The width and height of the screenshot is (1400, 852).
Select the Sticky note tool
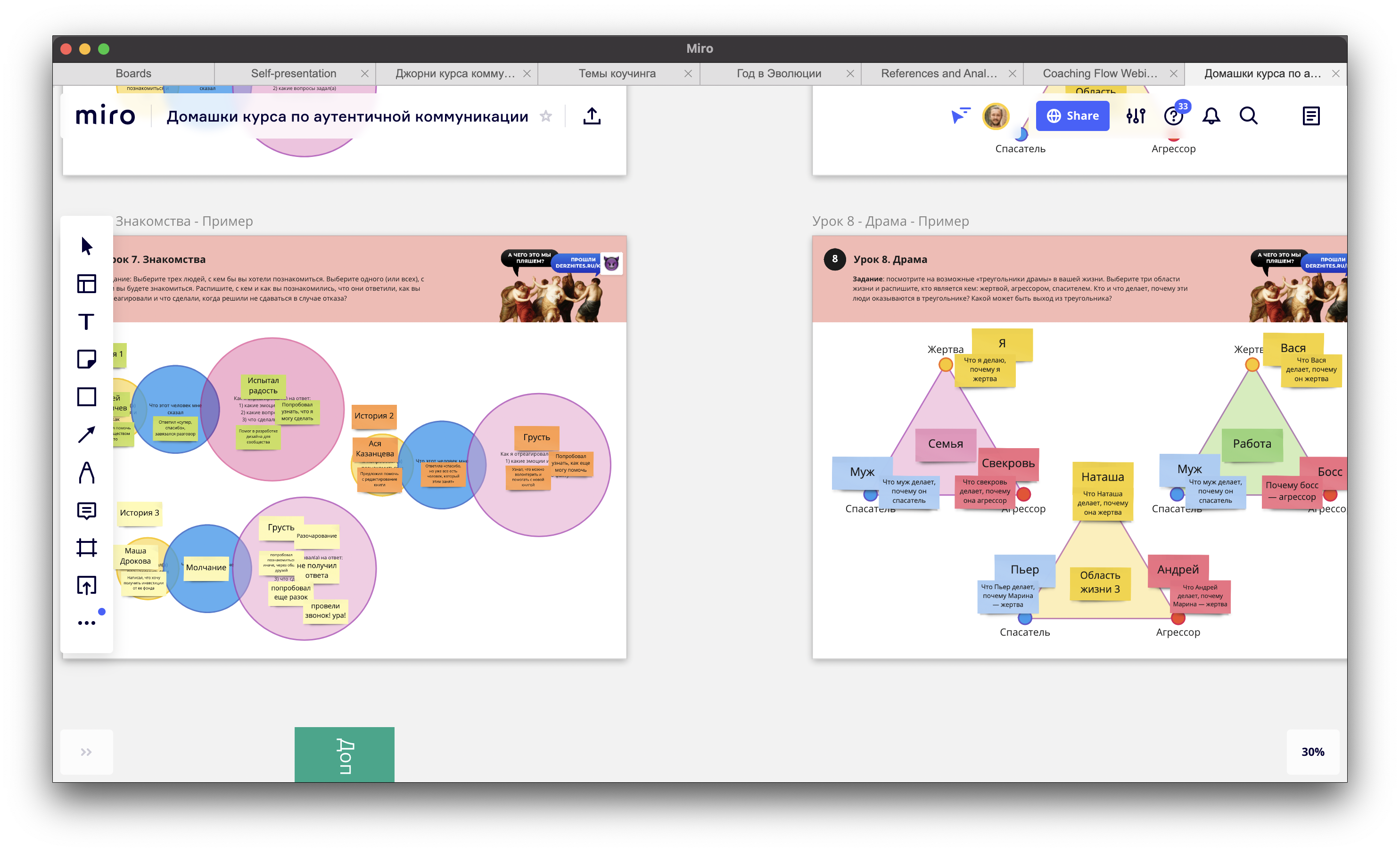pyautogui.click(x=86, y=359)
